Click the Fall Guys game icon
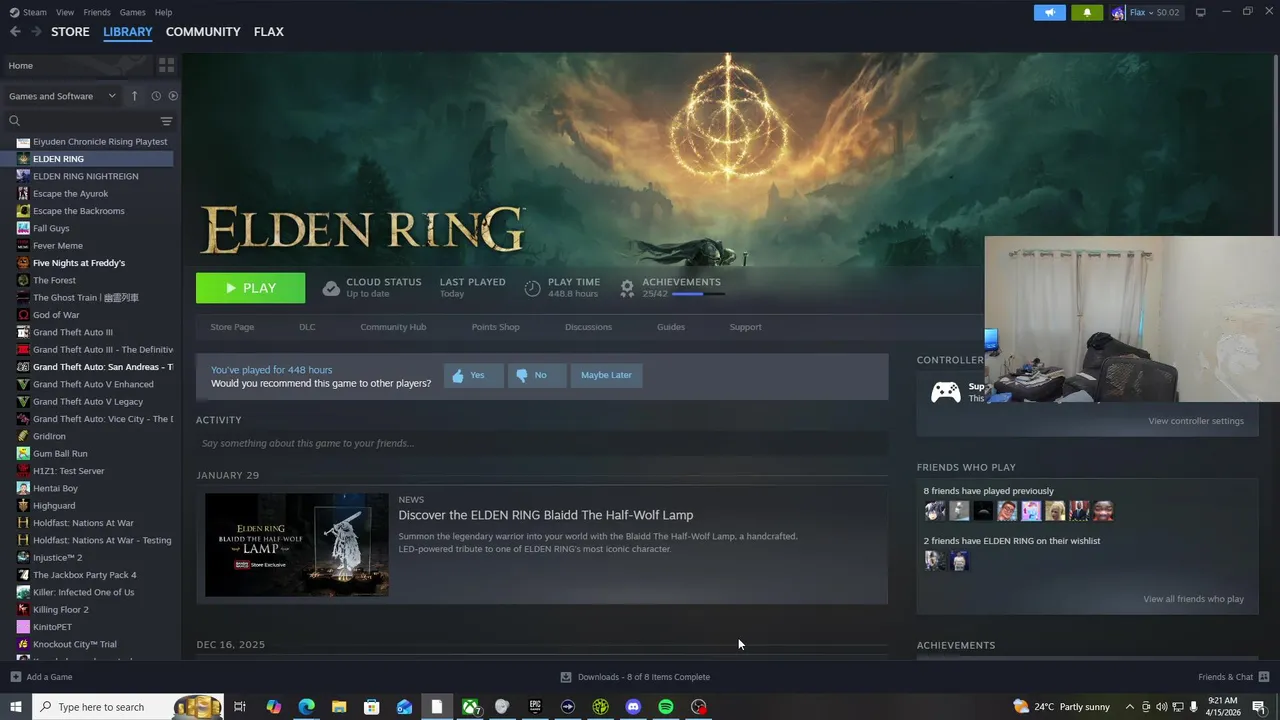This screenshot has height=720, width=1280. click(x=23, y=228)
